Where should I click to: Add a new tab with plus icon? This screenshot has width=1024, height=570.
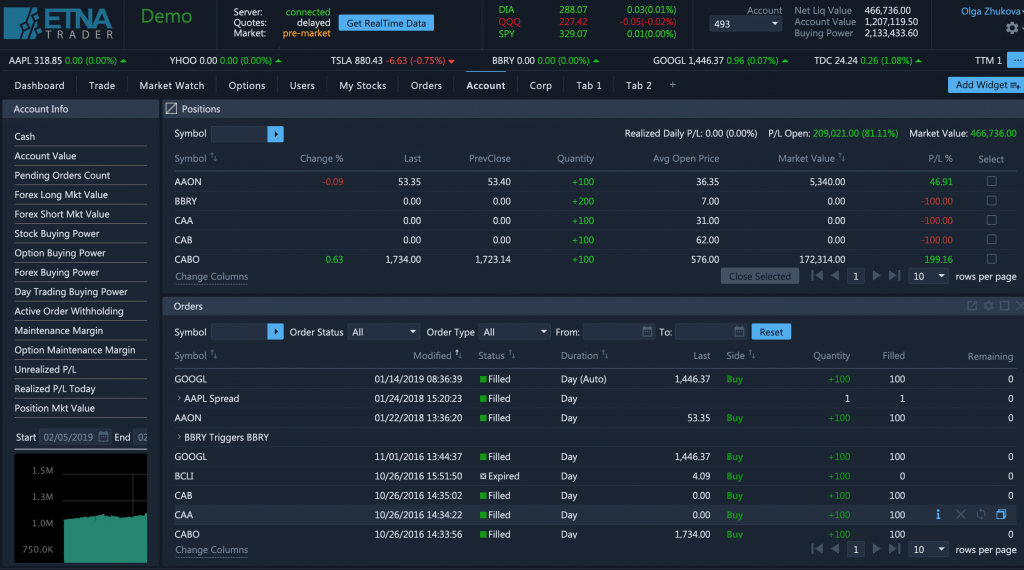pos(673,85)
